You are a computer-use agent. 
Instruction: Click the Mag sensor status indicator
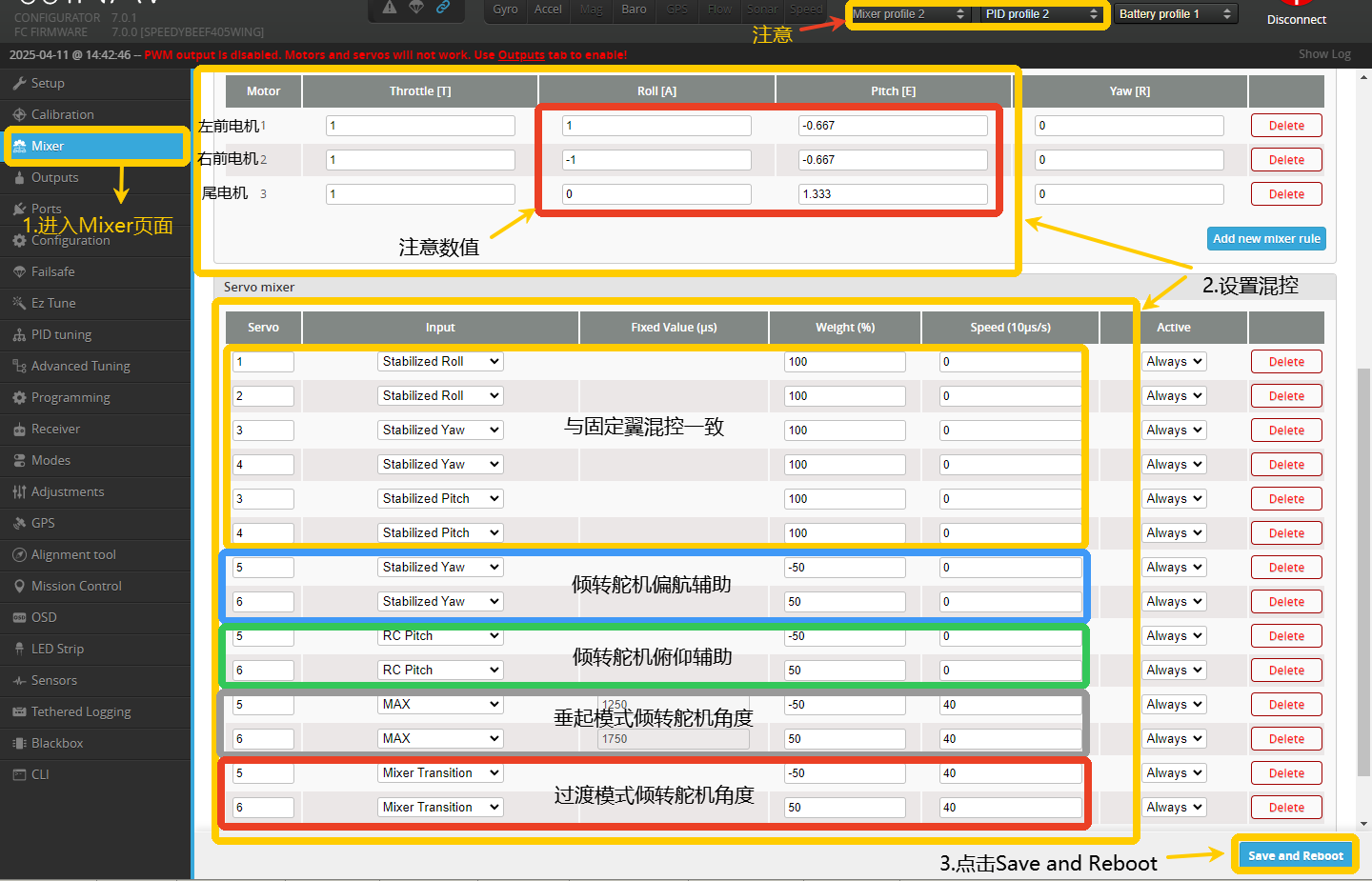591,10
